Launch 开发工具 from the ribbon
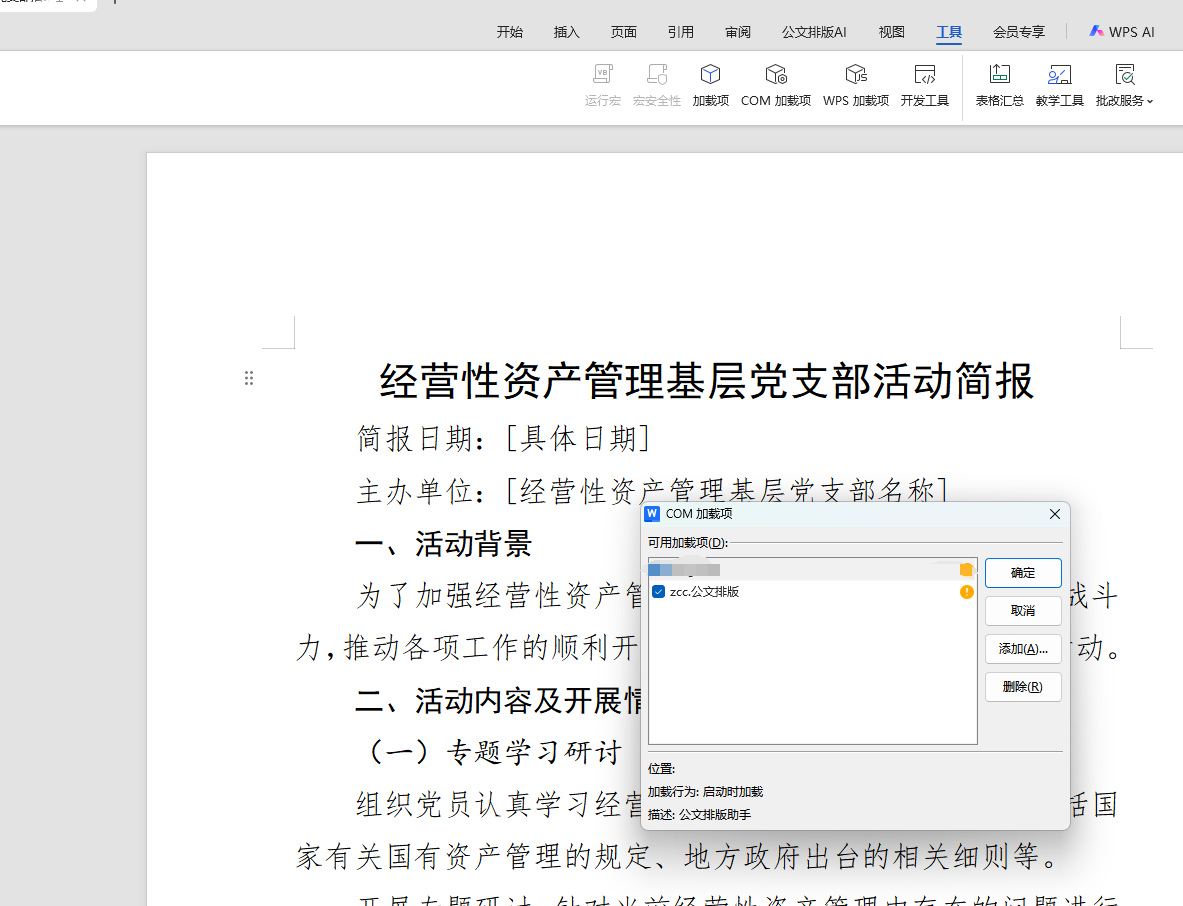The width and height of the screenshot is (1183, 906). point(924,84)
